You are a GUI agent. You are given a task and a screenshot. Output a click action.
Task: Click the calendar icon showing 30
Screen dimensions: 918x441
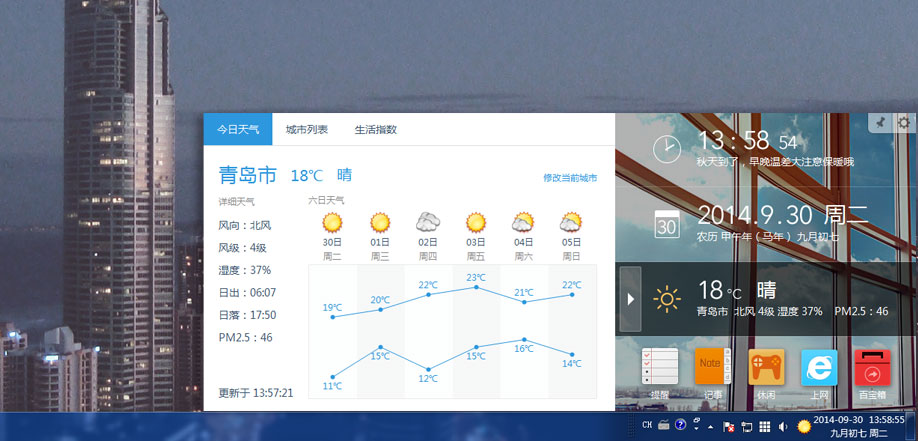coord(666,223)
